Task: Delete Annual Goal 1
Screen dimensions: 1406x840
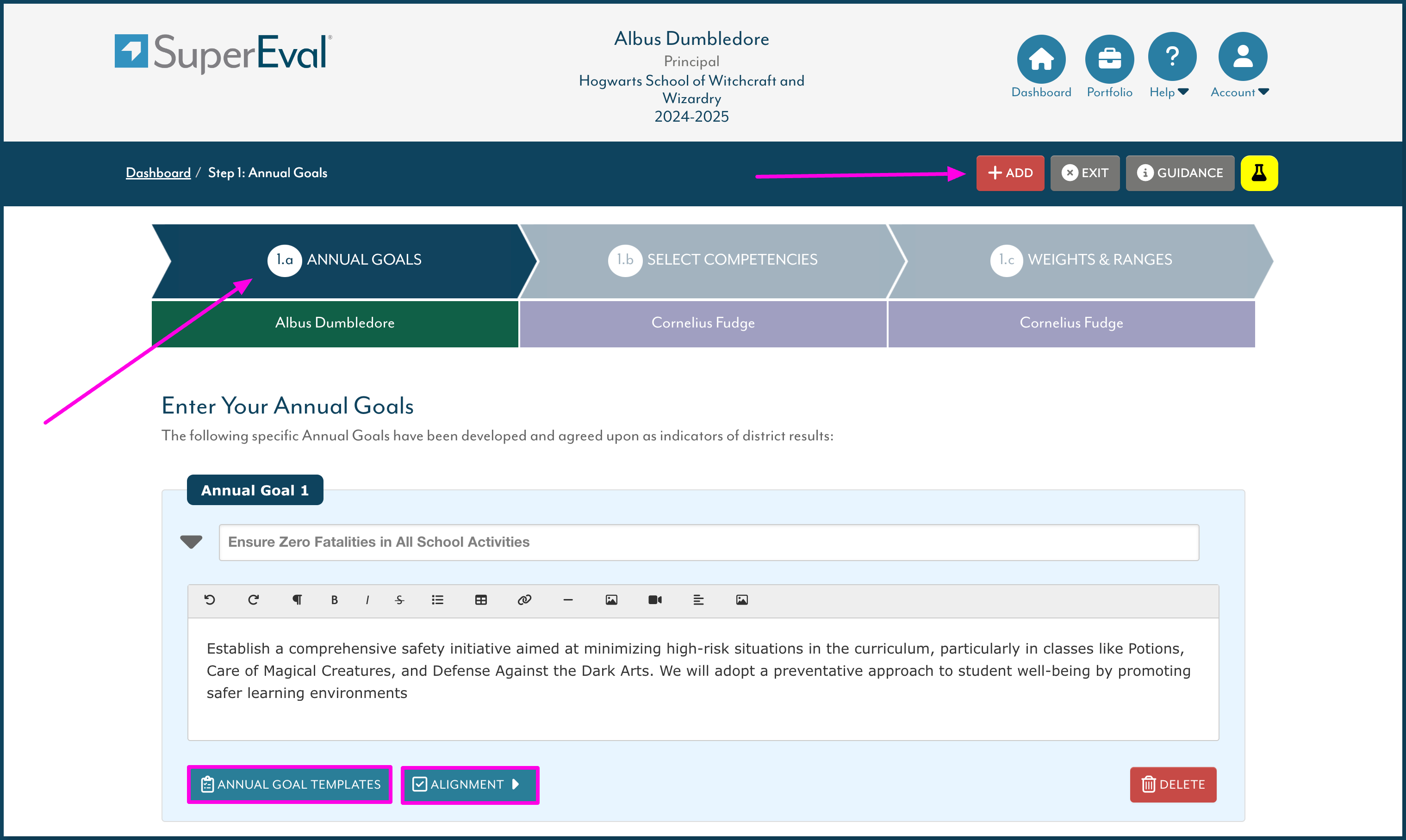Action: click(1173, 784)
